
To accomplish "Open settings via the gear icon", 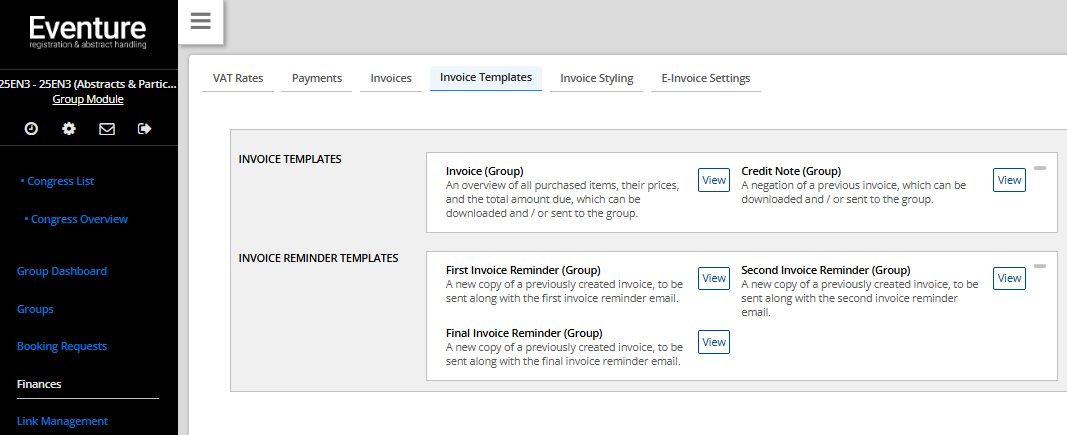I will (x=69, y=128).
